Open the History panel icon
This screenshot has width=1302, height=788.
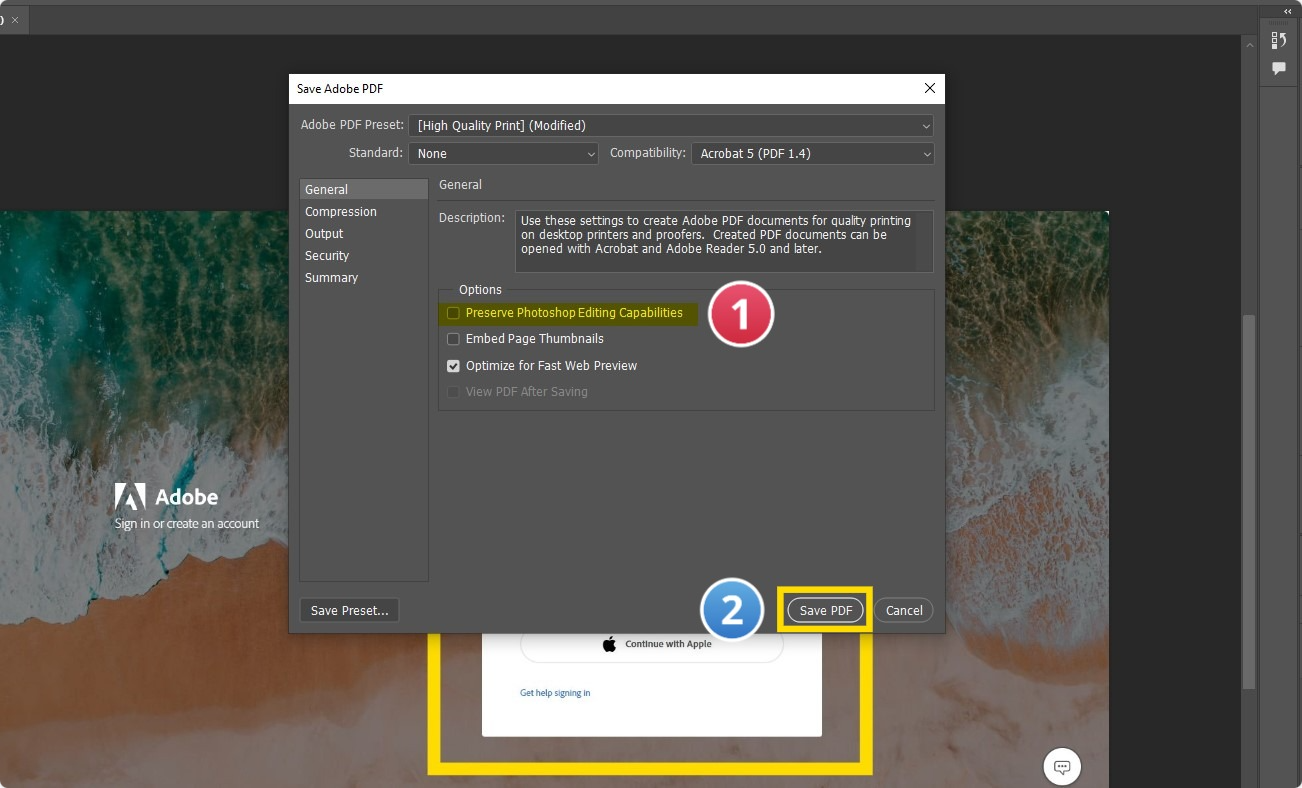coord(1278,40)
